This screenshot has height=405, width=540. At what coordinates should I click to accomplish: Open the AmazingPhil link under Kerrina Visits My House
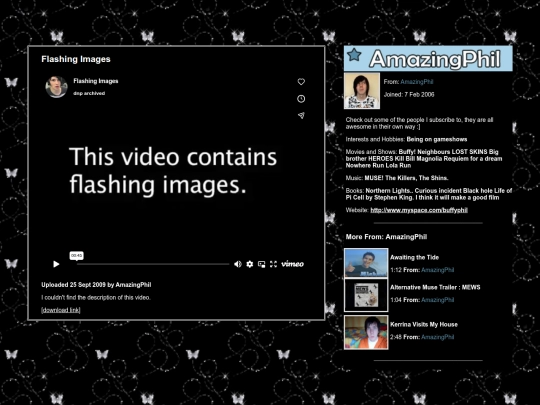pyautogui.click(x=438, y=337)
